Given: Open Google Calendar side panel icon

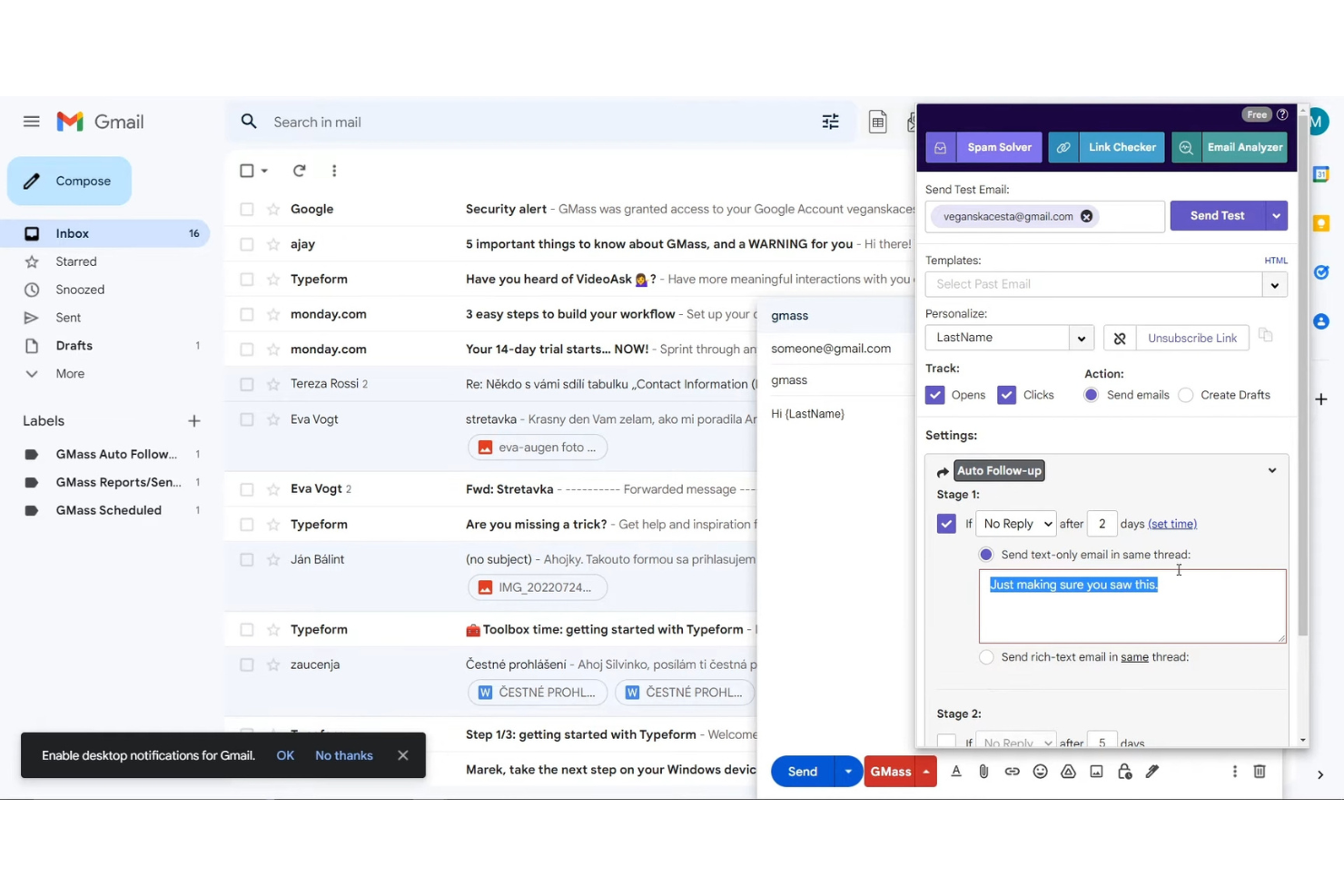Looking at the screenshot, I should (1321, 174).
